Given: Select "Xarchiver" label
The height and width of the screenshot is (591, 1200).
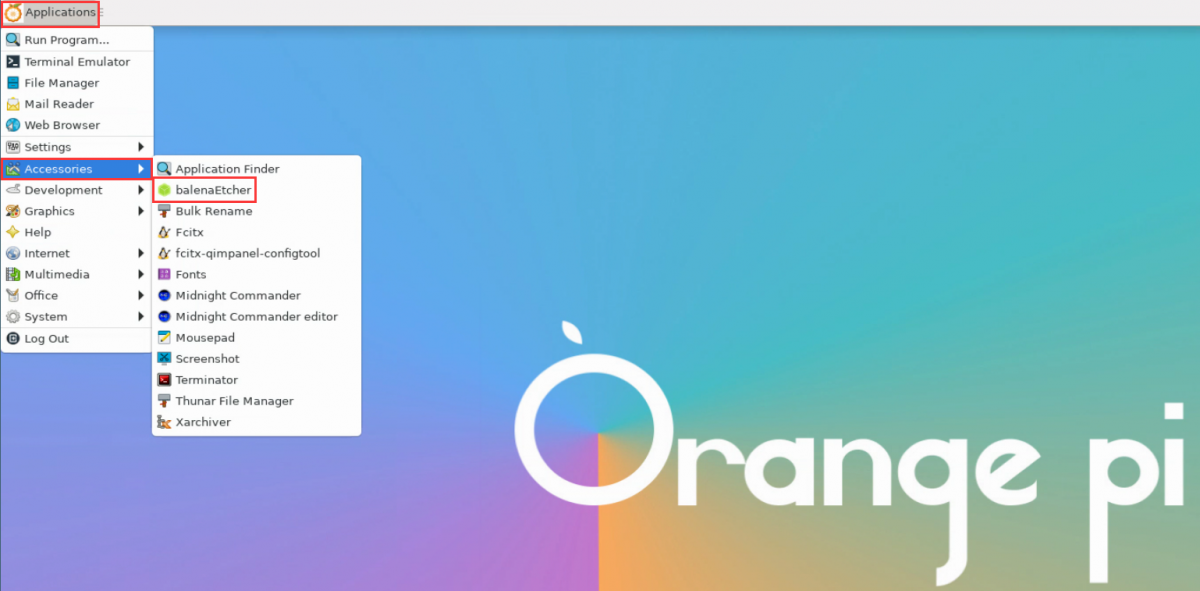Looking at the screenshot, I should (x=203, y=422).
